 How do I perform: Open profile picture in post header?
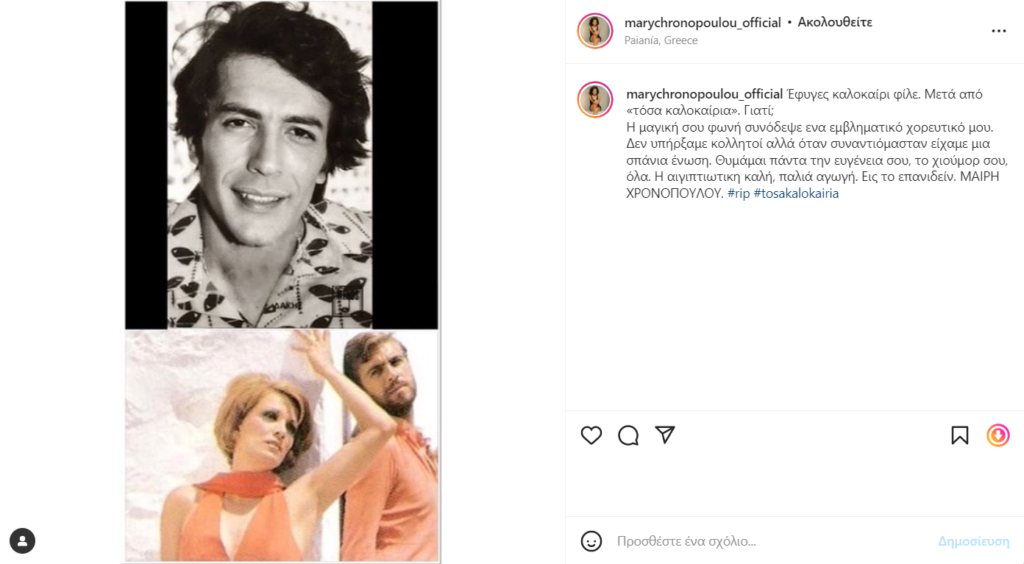pyautogui.click(x=595, y=31)
